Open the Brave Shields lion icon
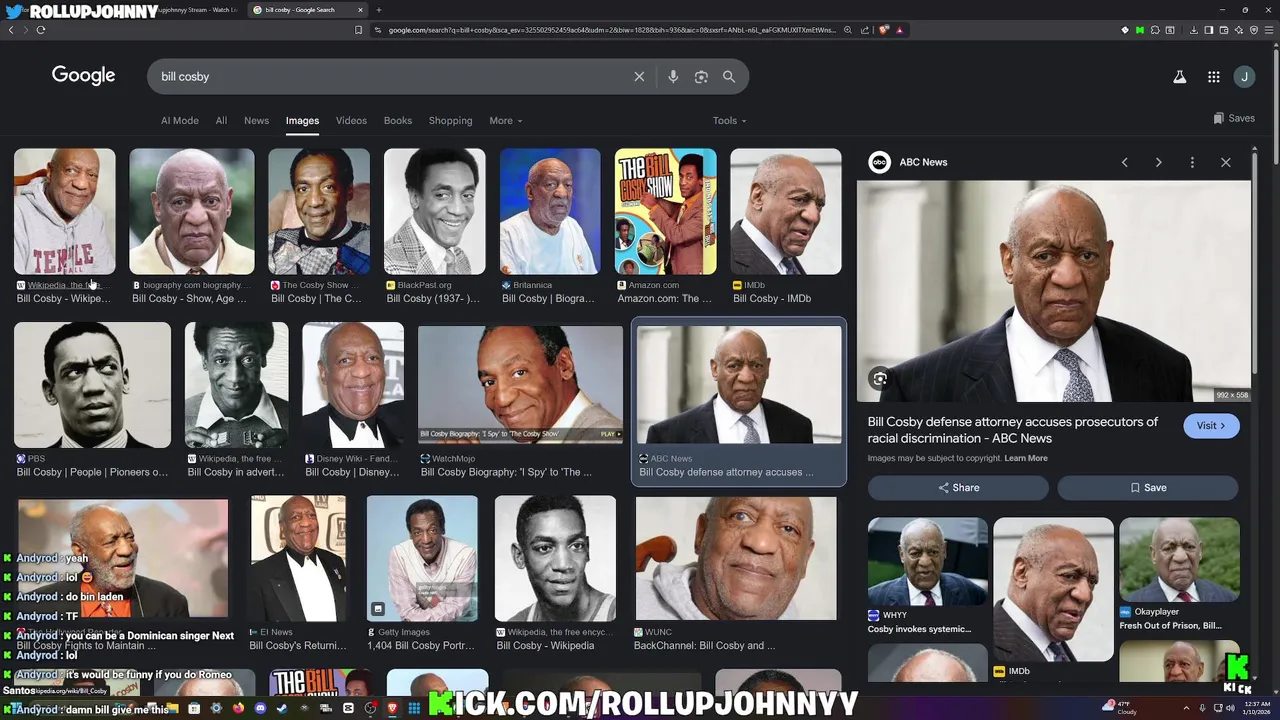The image size is (1280, 720). coord(884,30)
